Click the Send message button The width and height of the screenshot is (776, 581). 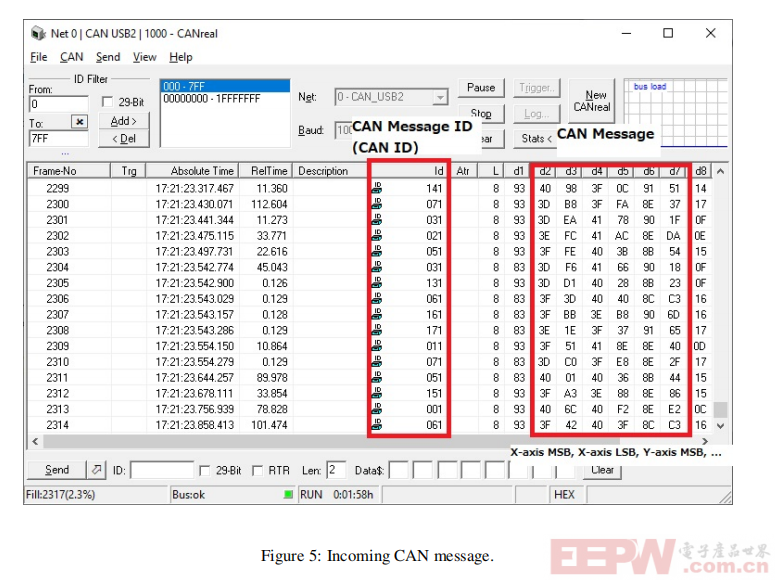coord(56,469)
